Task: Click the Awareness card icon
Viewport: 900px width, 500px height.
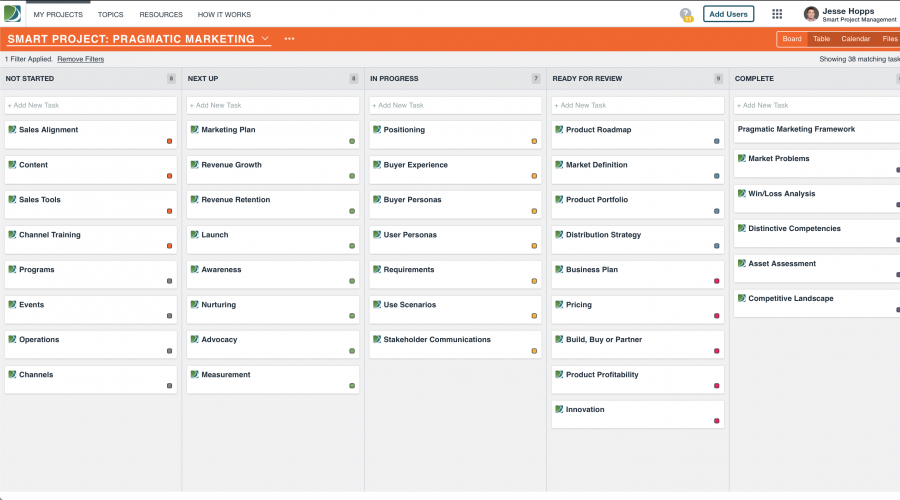Action: click(195, 269)
